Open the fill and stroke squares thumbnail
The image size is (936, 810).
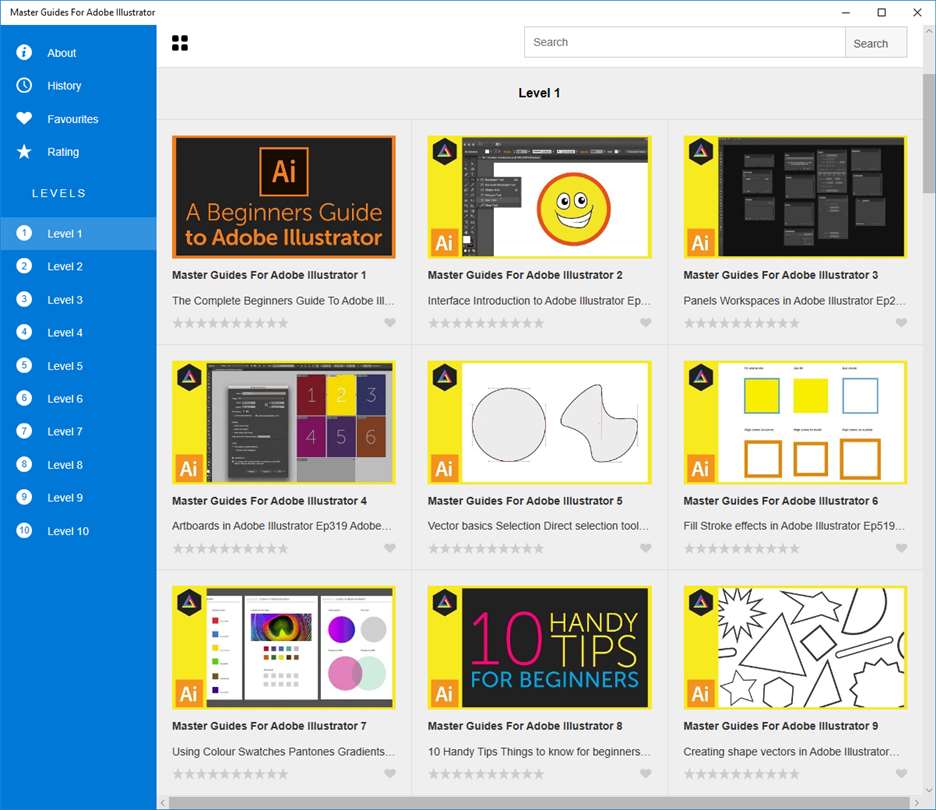(795, 422)
